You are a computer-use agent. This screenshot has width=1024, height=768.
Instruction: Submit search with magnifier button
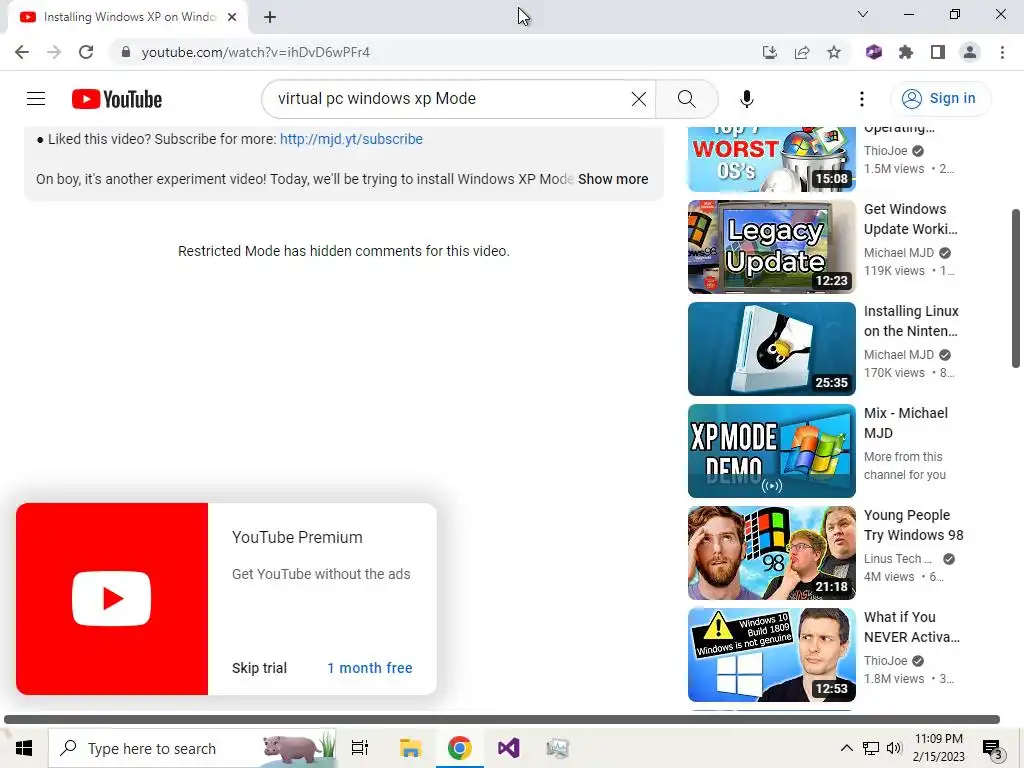pyautogui.click(x=686, y=99)
